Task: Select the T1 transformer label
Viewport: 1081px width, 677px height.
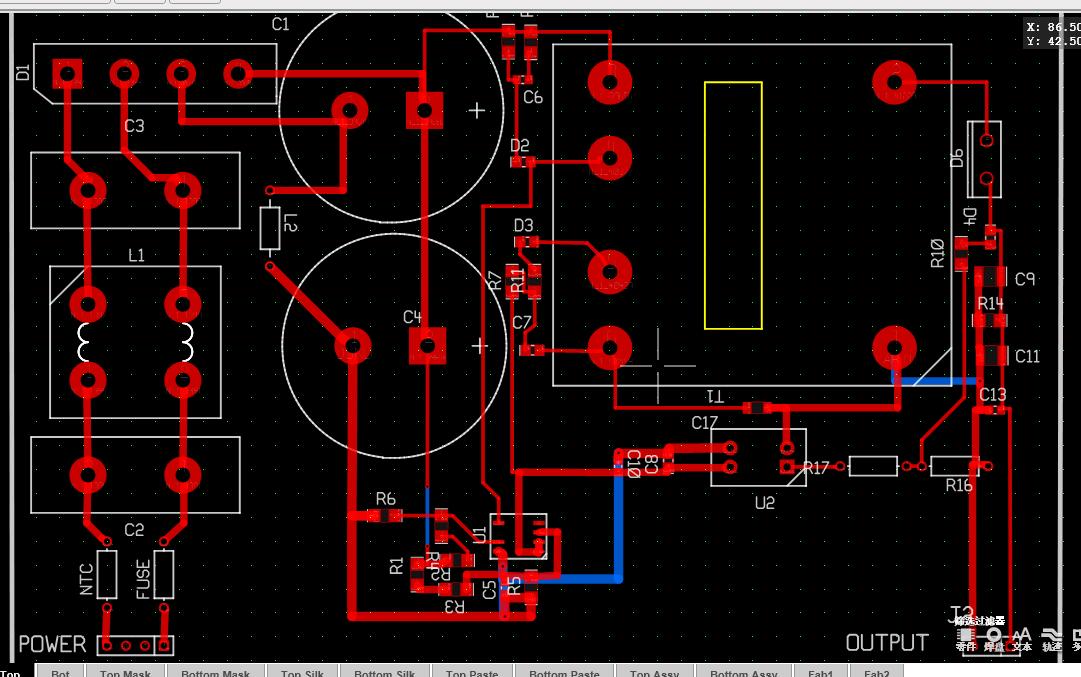Action: tap(714, 396)
